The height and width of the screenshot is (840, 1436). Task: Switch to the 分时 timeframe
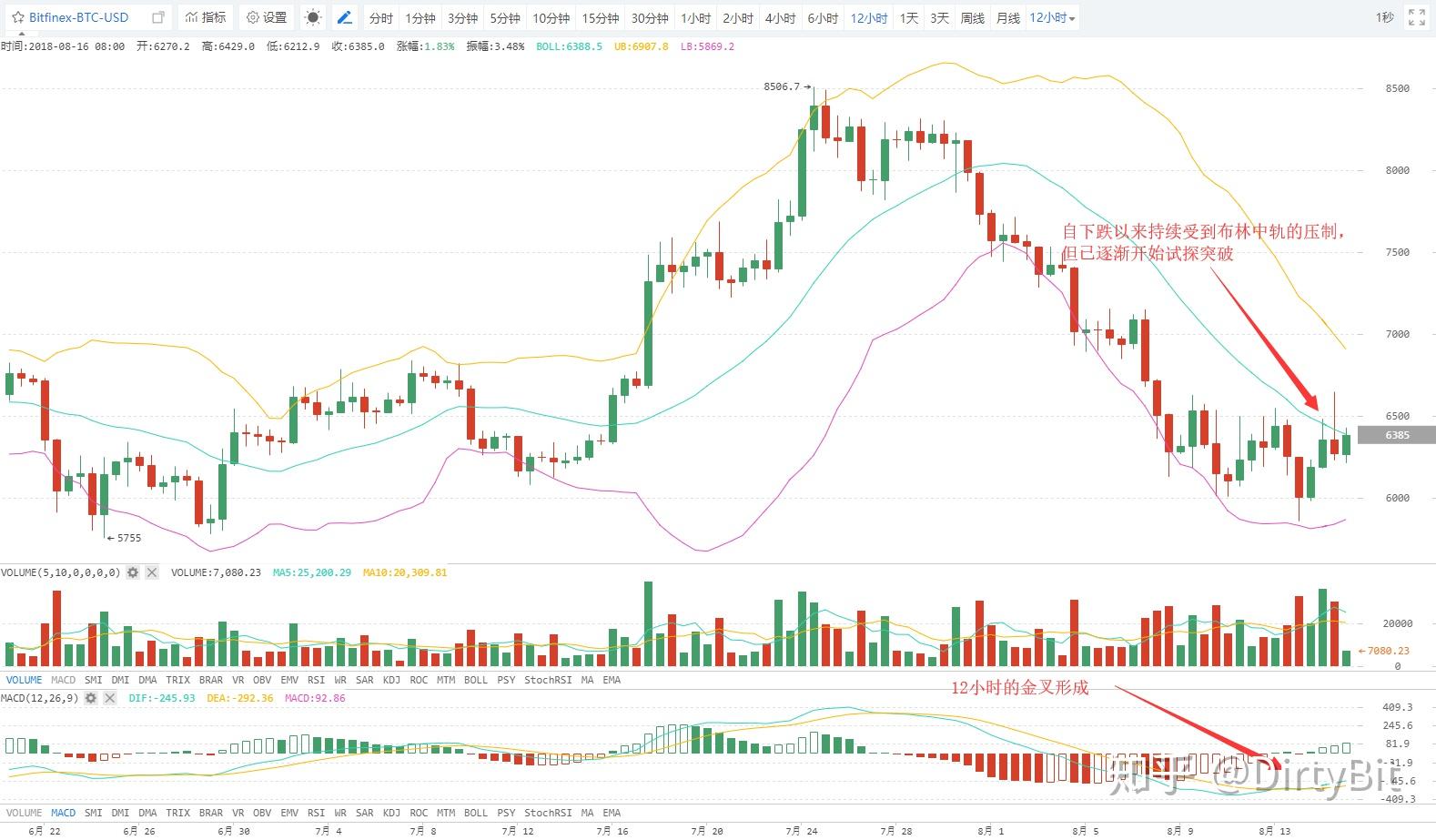[381, 17]
